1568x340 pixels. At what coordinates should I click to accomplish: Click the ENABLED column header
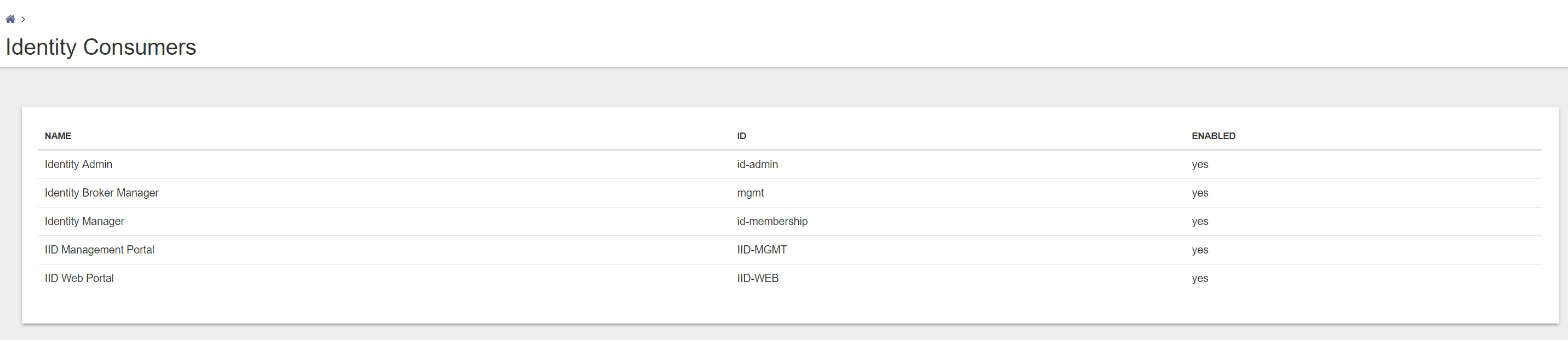(1213, 136)
